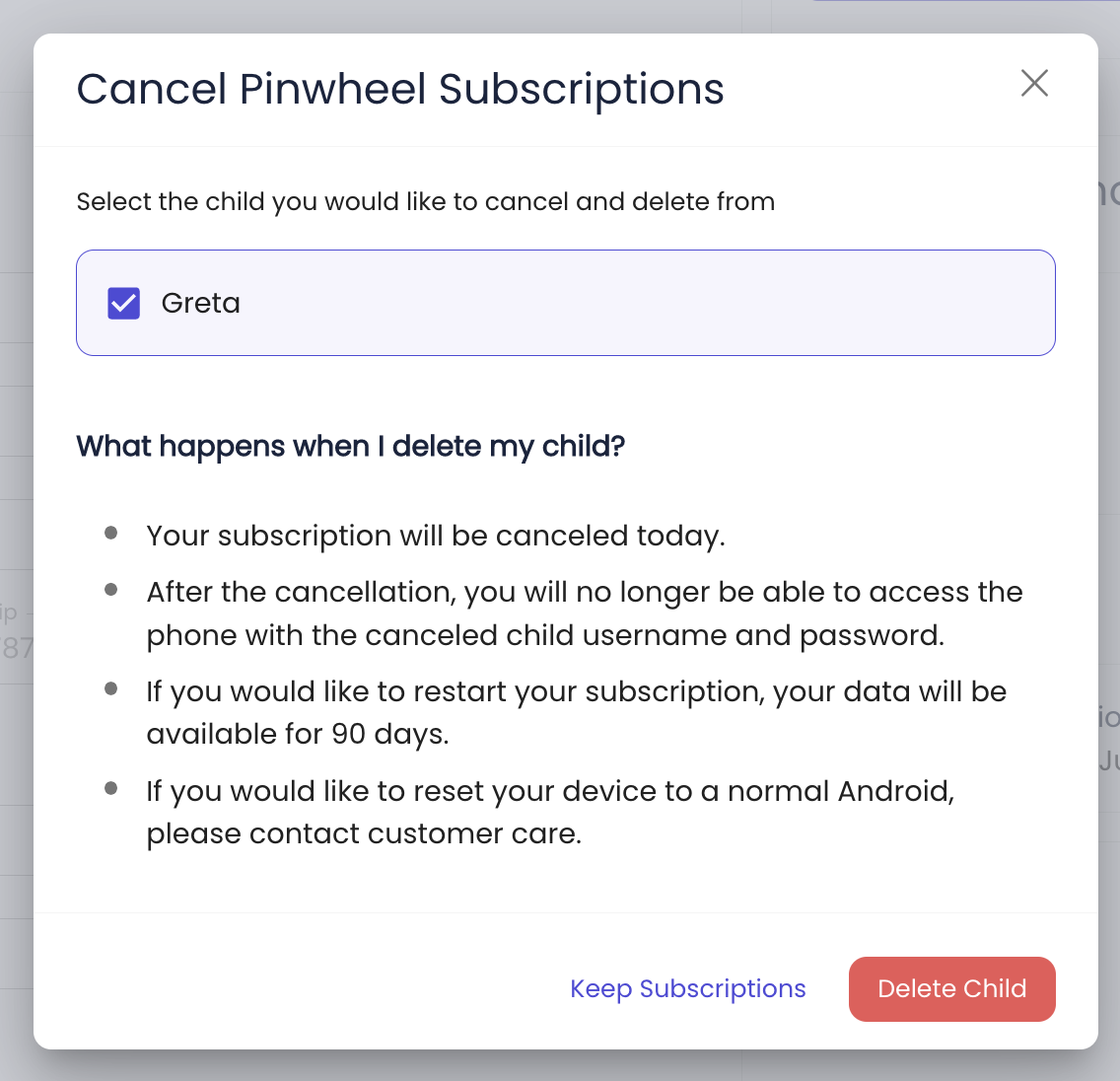Viewport: 1120px width, 1081px height.
Task: Click 'phone with the canceled child username' line
Action: point(545,635)
